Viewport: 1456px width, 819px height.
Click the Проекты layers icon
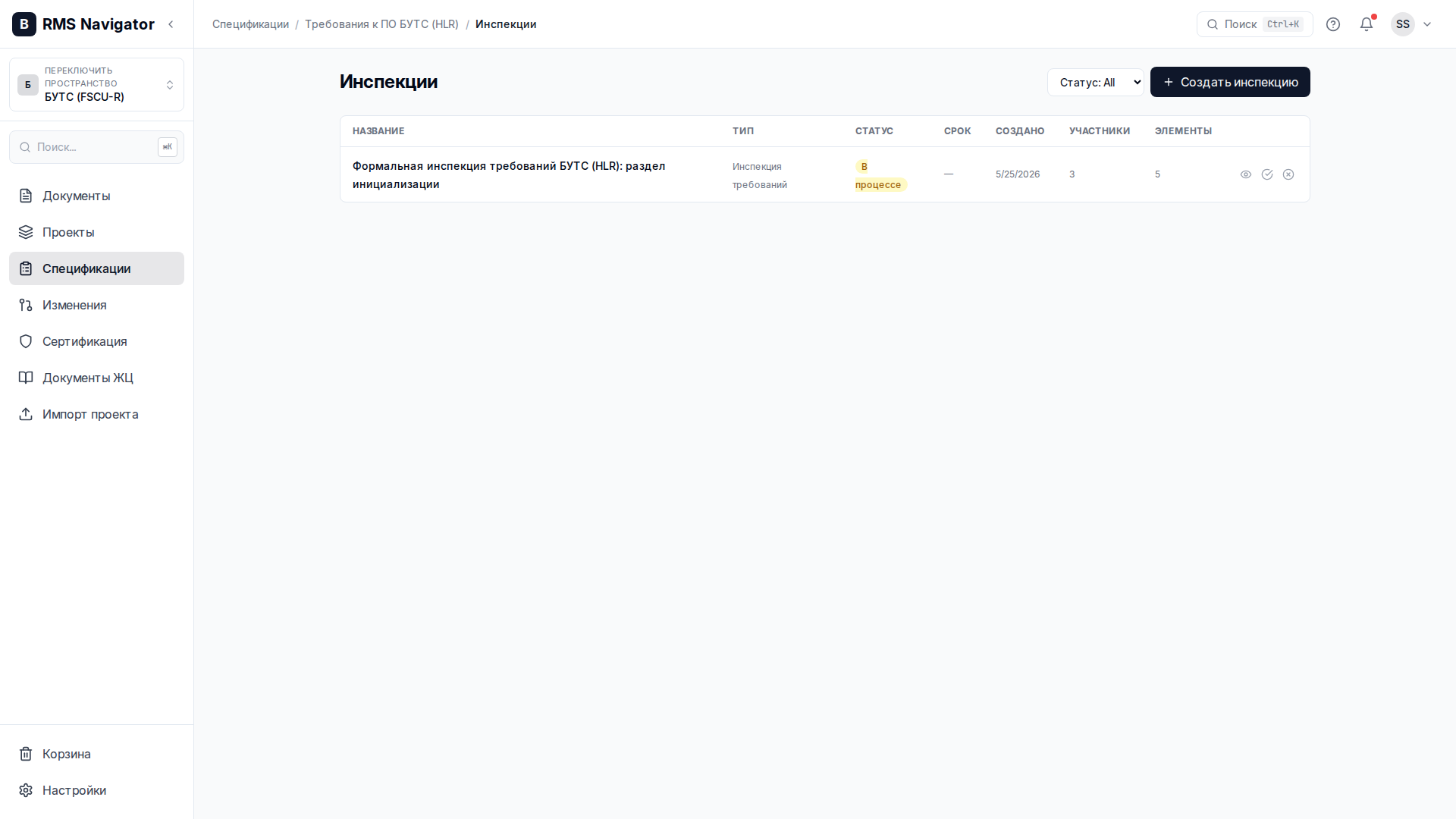26,232
